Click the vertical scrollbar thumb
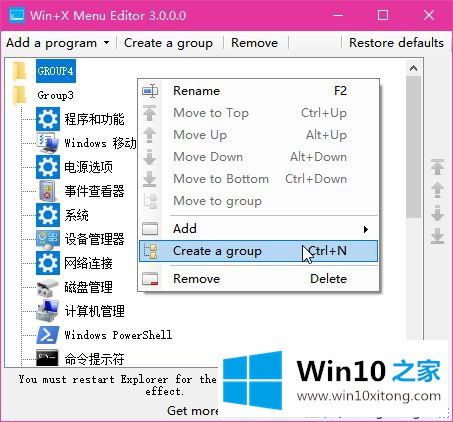Screen dimensions: 453x422 click(413, 147)
